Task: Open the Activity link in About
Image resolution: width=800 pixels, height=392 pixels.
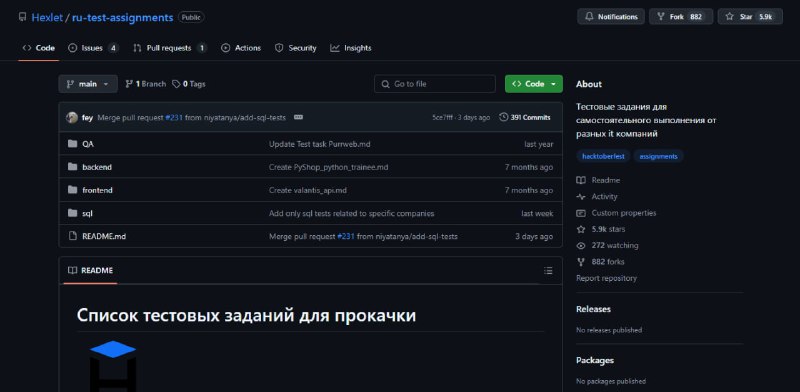Action: tap(597, 197)
